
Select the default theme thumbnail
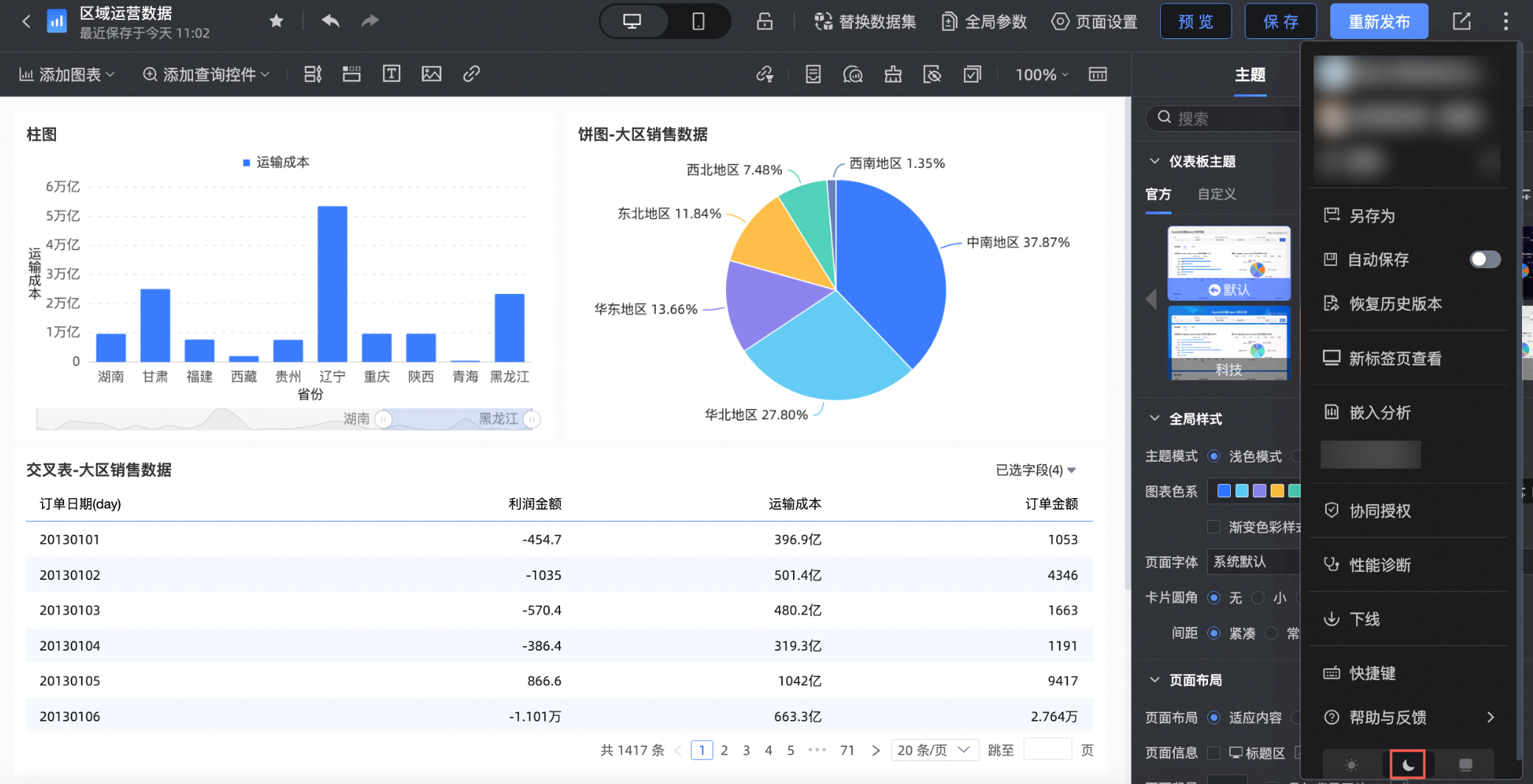coord(1229,262)
